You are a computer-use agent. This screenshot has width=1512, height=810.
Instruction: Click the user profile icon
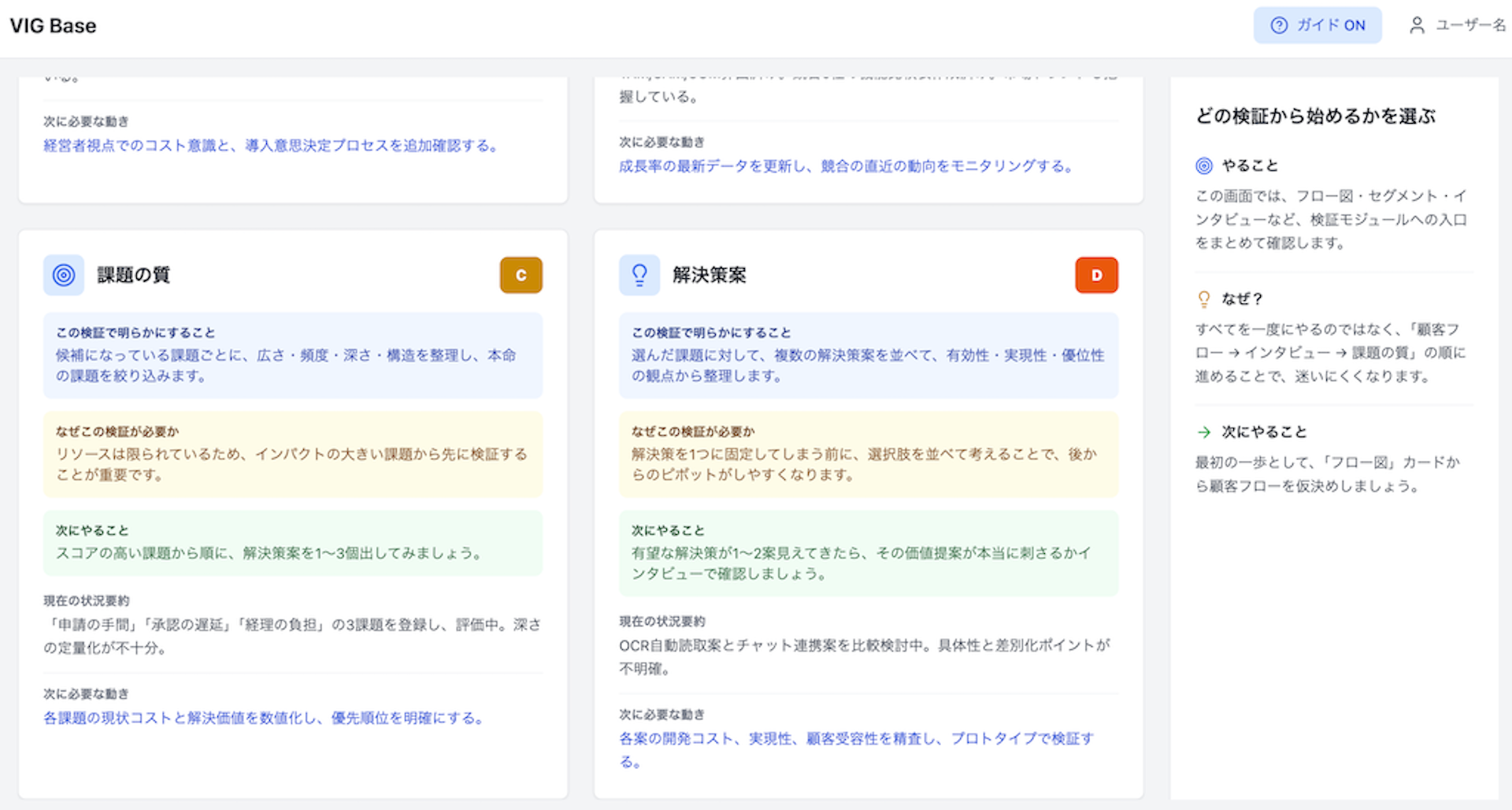(1417, 25)
